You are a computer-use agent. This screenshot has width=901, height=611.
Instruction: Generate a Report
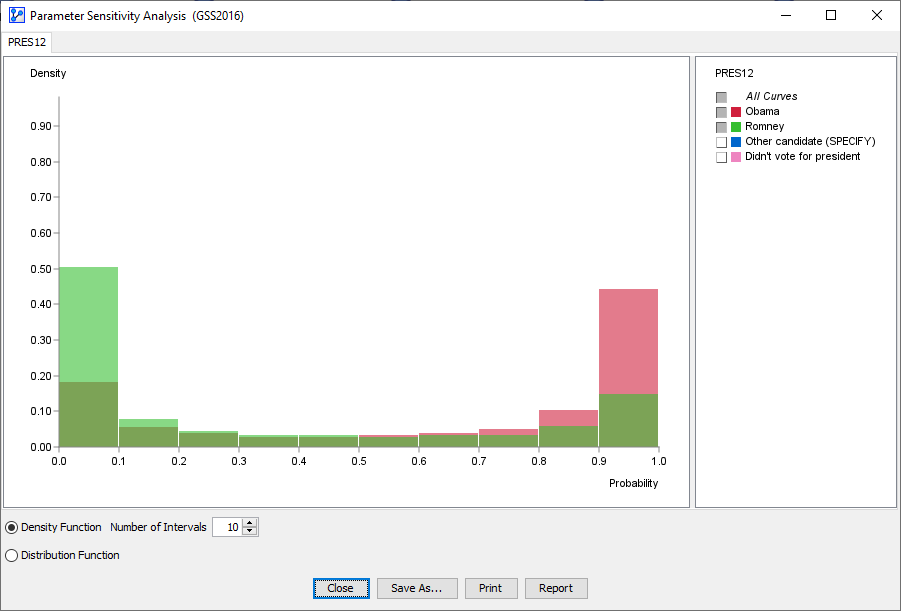pyautogui.click(x=556, y=588)
